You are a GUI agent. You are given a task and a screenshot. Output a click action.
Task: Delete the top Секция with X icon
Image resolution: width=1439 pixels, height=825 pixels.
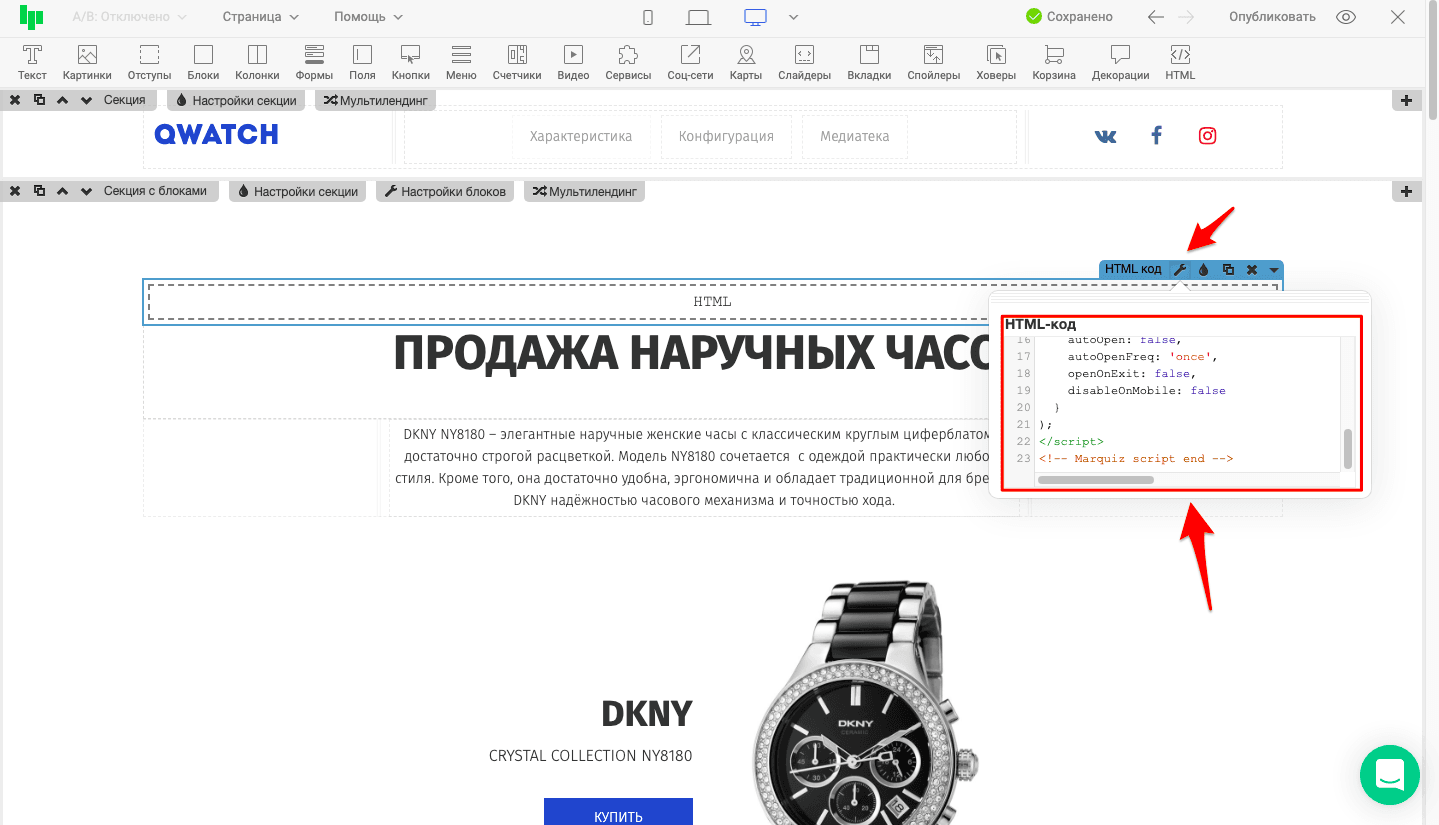[x=15, y=100]
